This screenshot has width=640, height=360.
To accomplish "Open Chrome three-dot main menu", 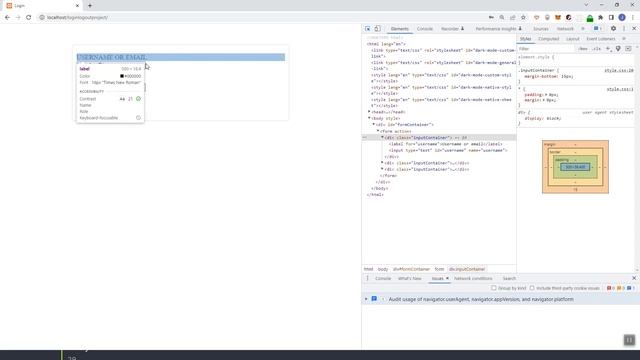I will click(633, 18).
